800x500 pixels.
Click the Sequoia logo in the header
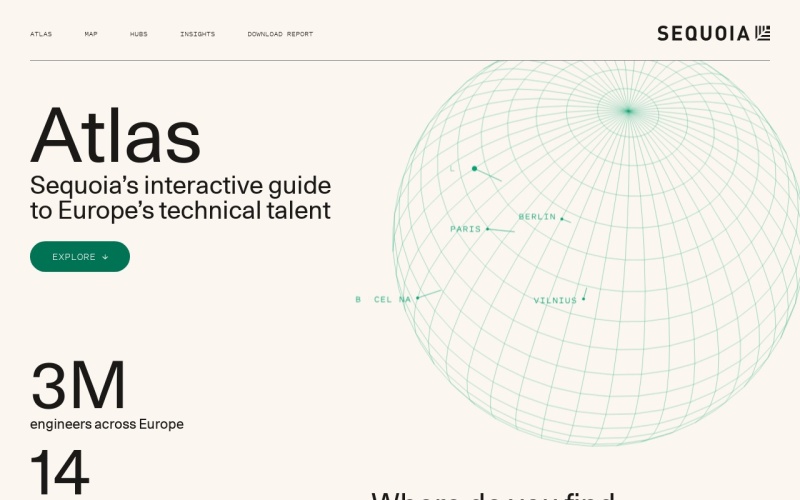(x=713, y=33)
